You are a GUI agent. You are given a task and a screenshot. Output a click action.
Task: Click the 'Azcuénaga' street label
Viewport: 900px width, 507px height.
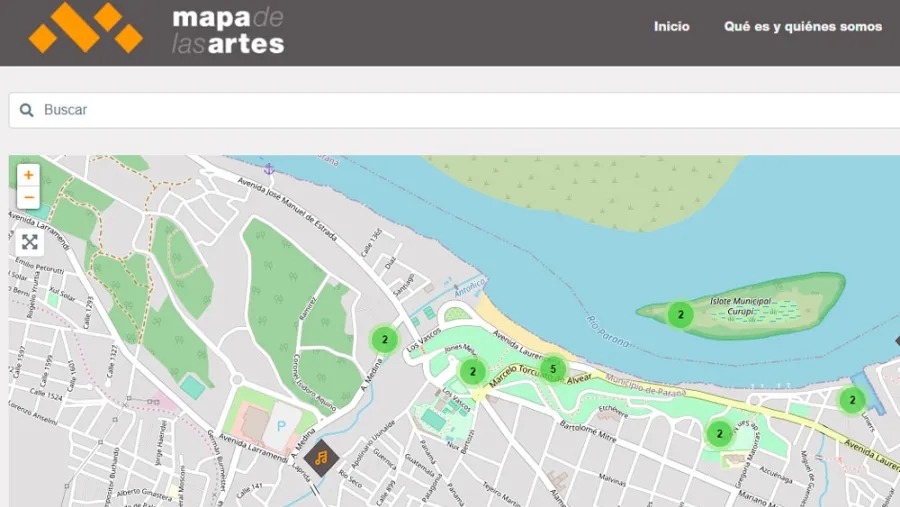tap(776, 474)
